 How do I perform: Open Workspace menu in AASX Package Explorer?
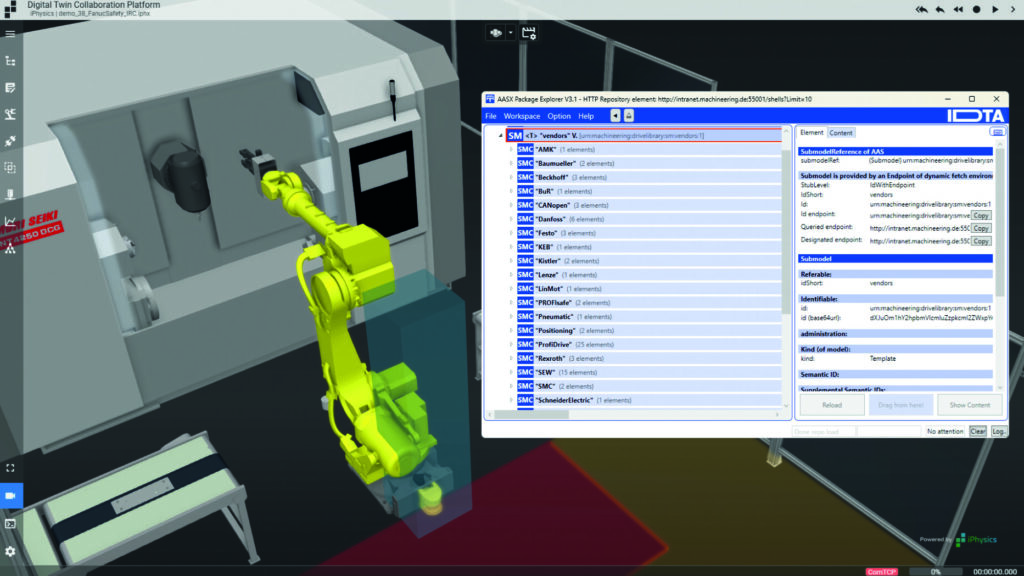pos(522,116)
